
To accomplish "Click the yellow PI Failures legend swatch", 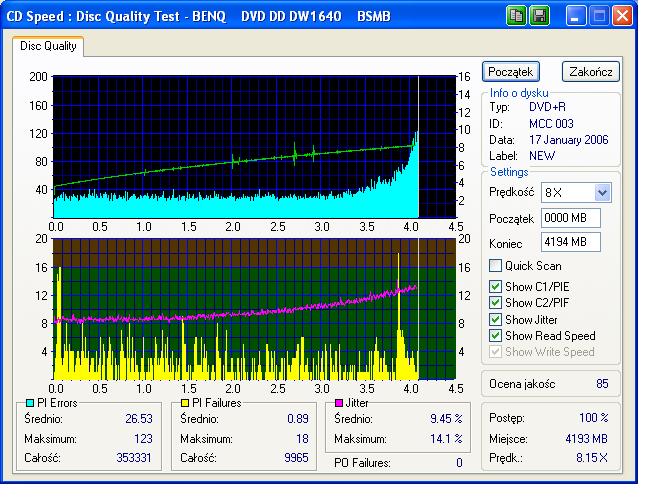I will [185, 403].
